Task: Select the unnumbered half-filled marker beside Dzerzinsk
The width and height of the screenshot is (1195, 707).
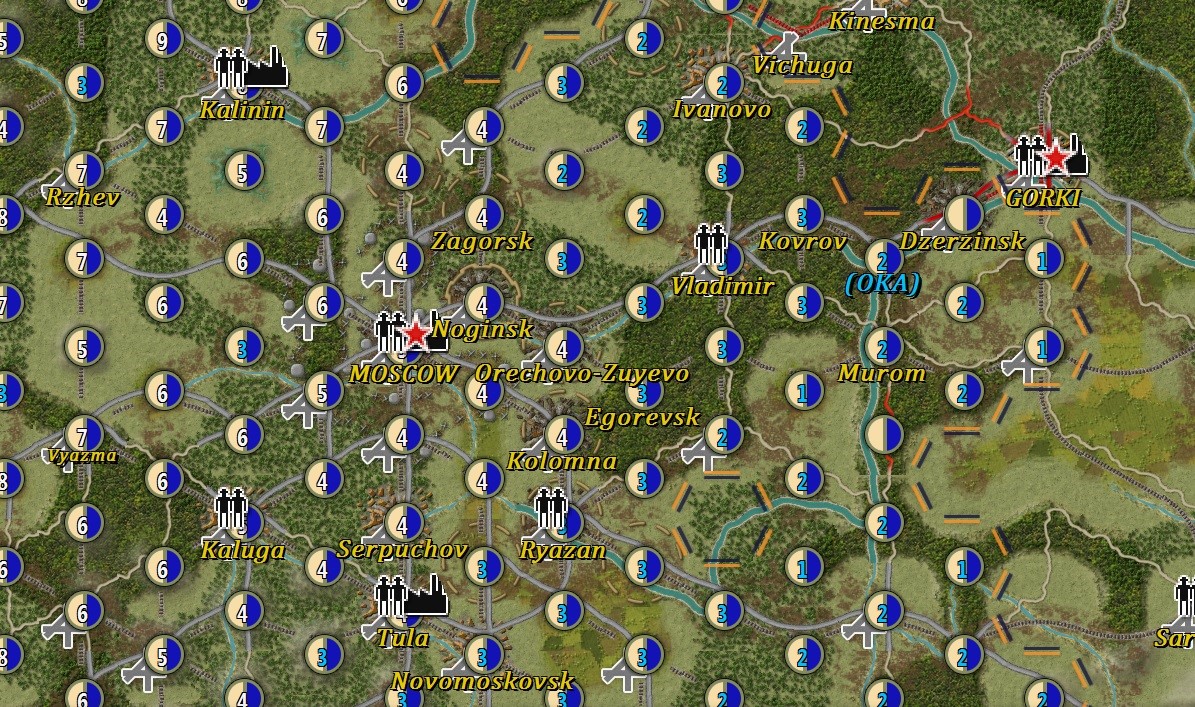Action: tap(964, 213)
